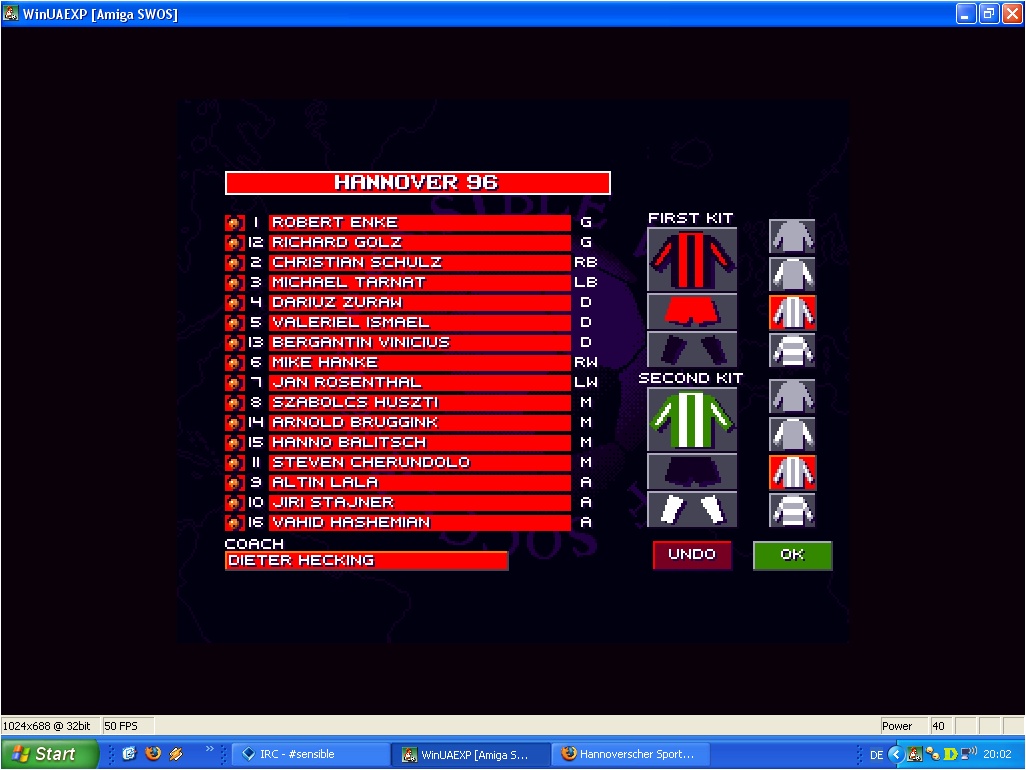1026x770 pixels.
Task: Click the first kit red shorts
Action: point(692,311)
